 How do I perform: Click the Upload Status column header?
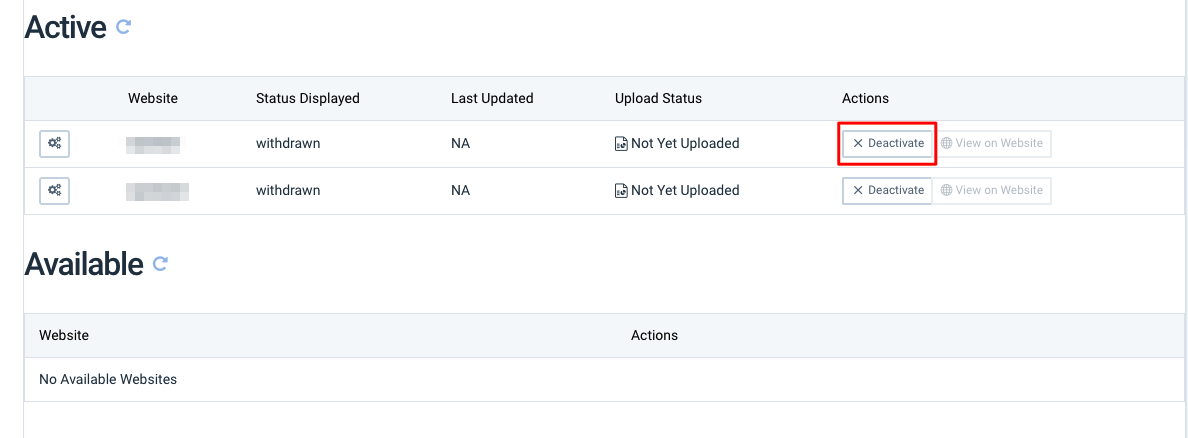(x=658, y=98)
